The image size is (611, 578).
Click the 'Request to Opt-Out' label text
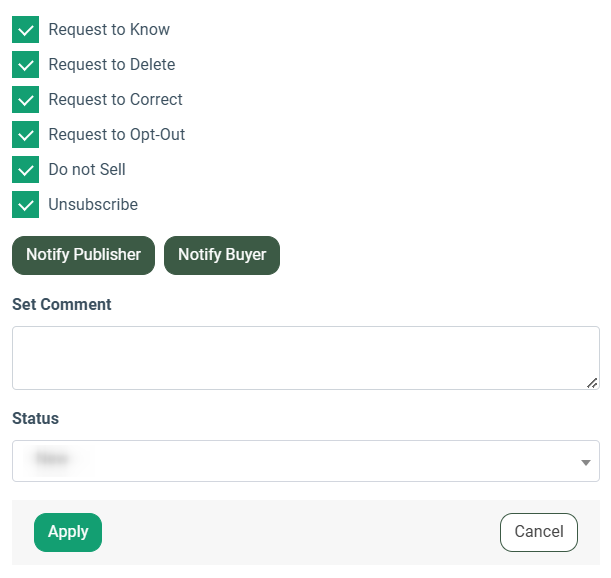pos(116,135)
